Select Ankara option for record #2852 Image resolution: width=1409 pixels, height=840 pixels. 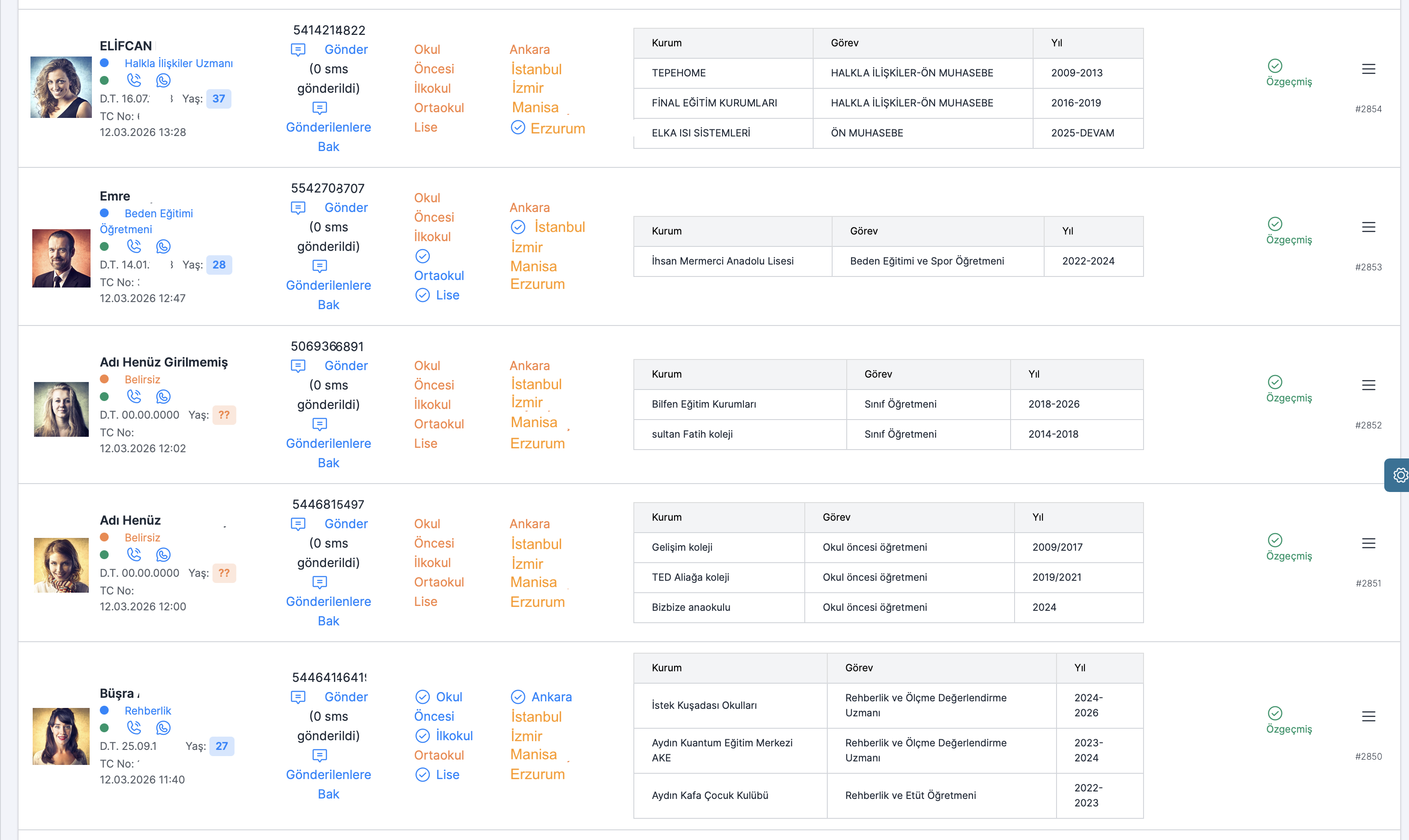click(x=529, y=366)
